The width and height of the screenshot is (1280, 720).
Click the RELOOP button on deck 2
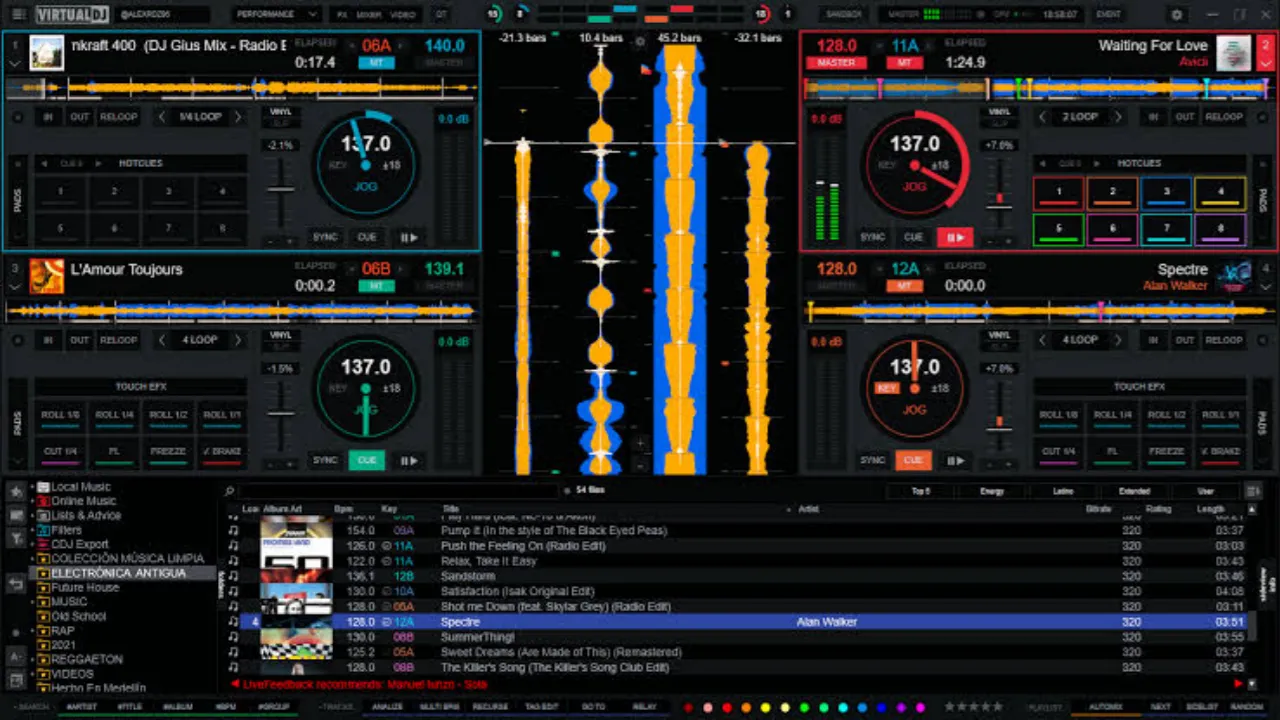pyautogui.click(x=1223, y=117)
